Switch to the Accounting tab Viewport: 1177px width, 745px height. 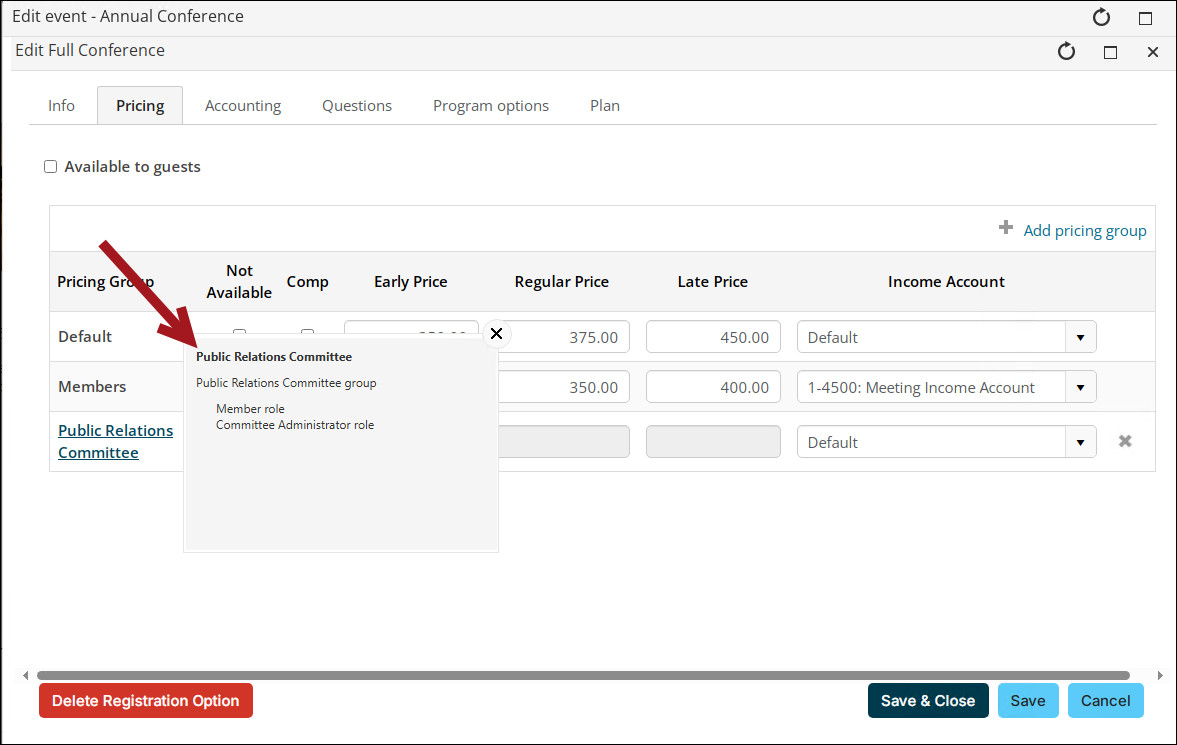[243, 106]
